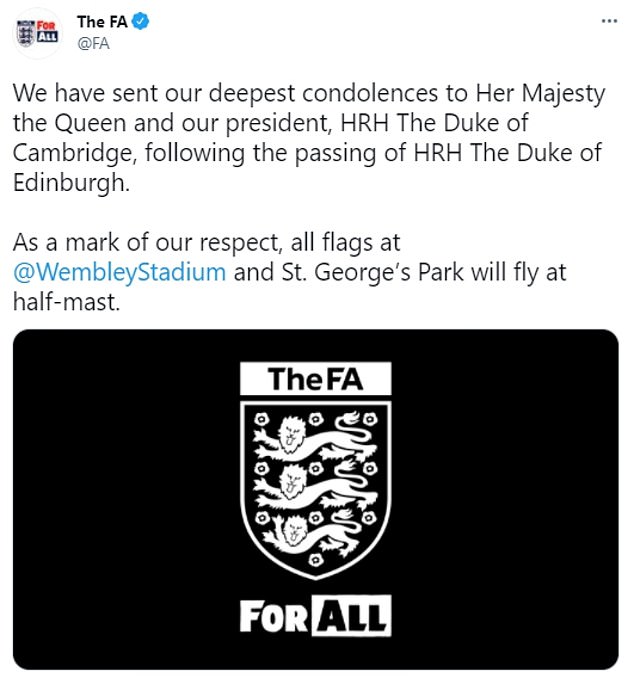Click "Her Majesty" in the tweet text
This screenshot has width=634, height=684.
coord(541,94)
